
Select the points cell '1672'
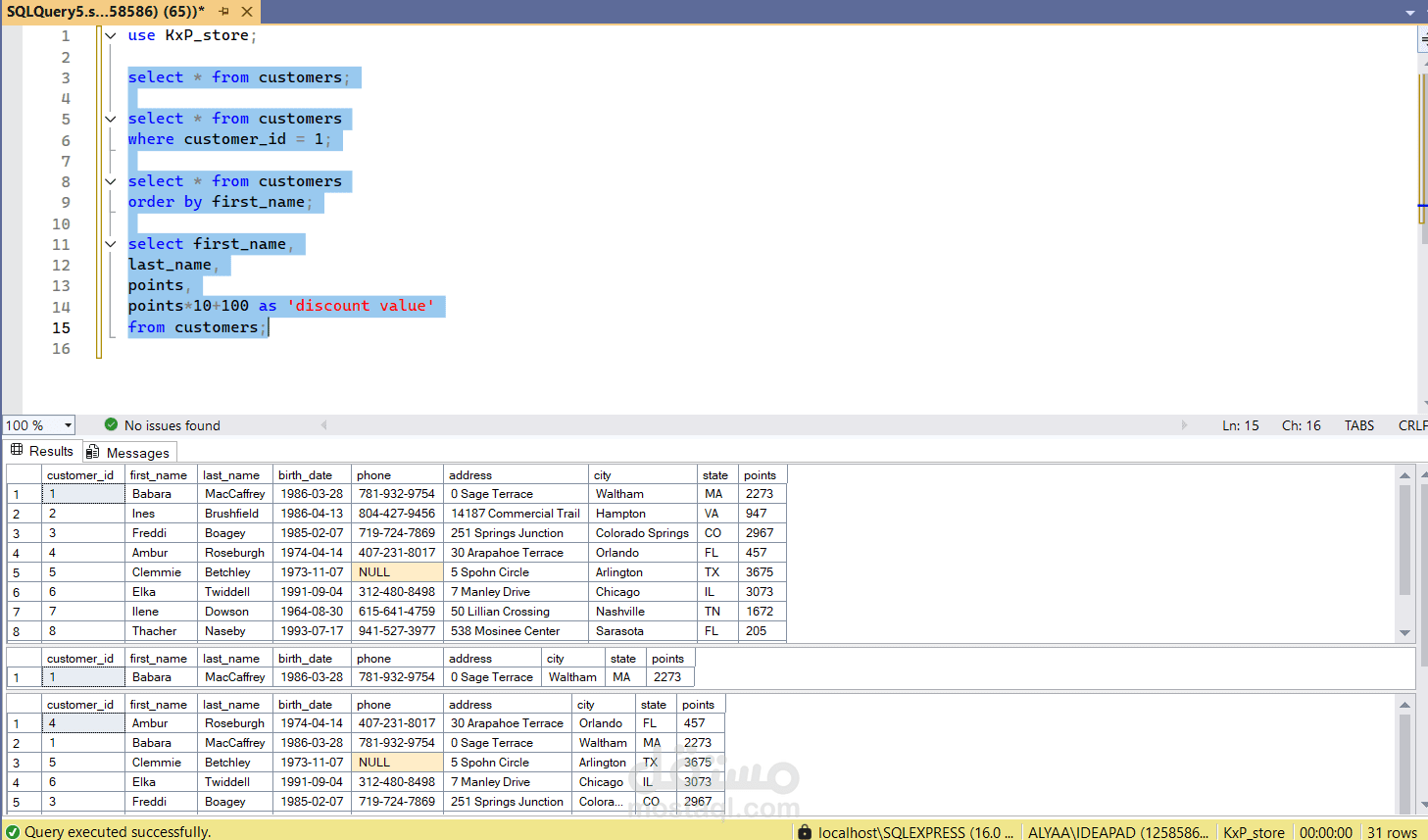click(x=763, y=612)
